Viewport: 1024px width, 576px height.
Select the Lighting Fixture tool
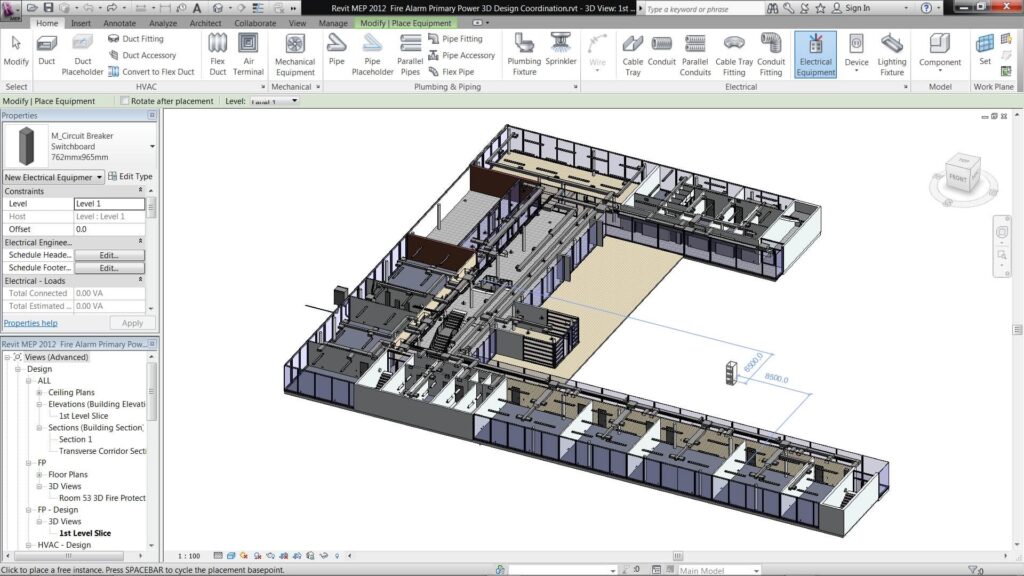pyautogui.click(x=892, y=53)
